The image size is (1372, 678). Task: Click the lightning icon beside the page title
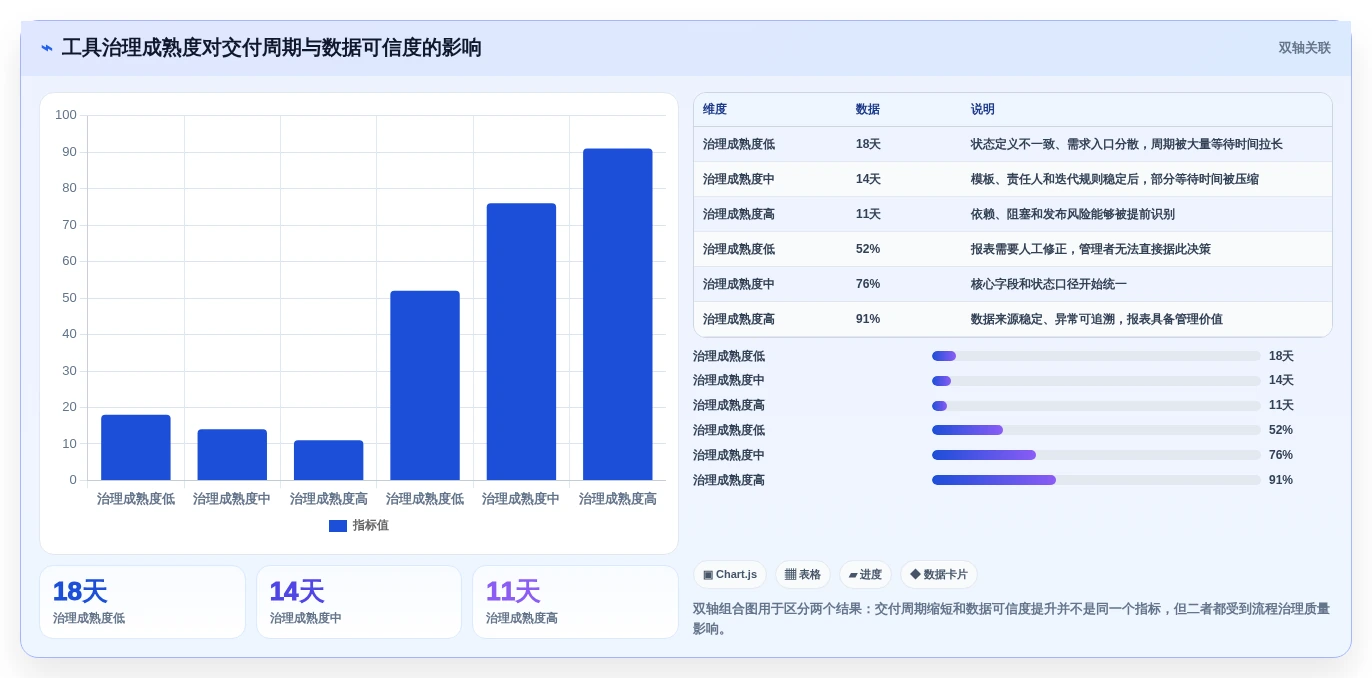coord(47,48)
